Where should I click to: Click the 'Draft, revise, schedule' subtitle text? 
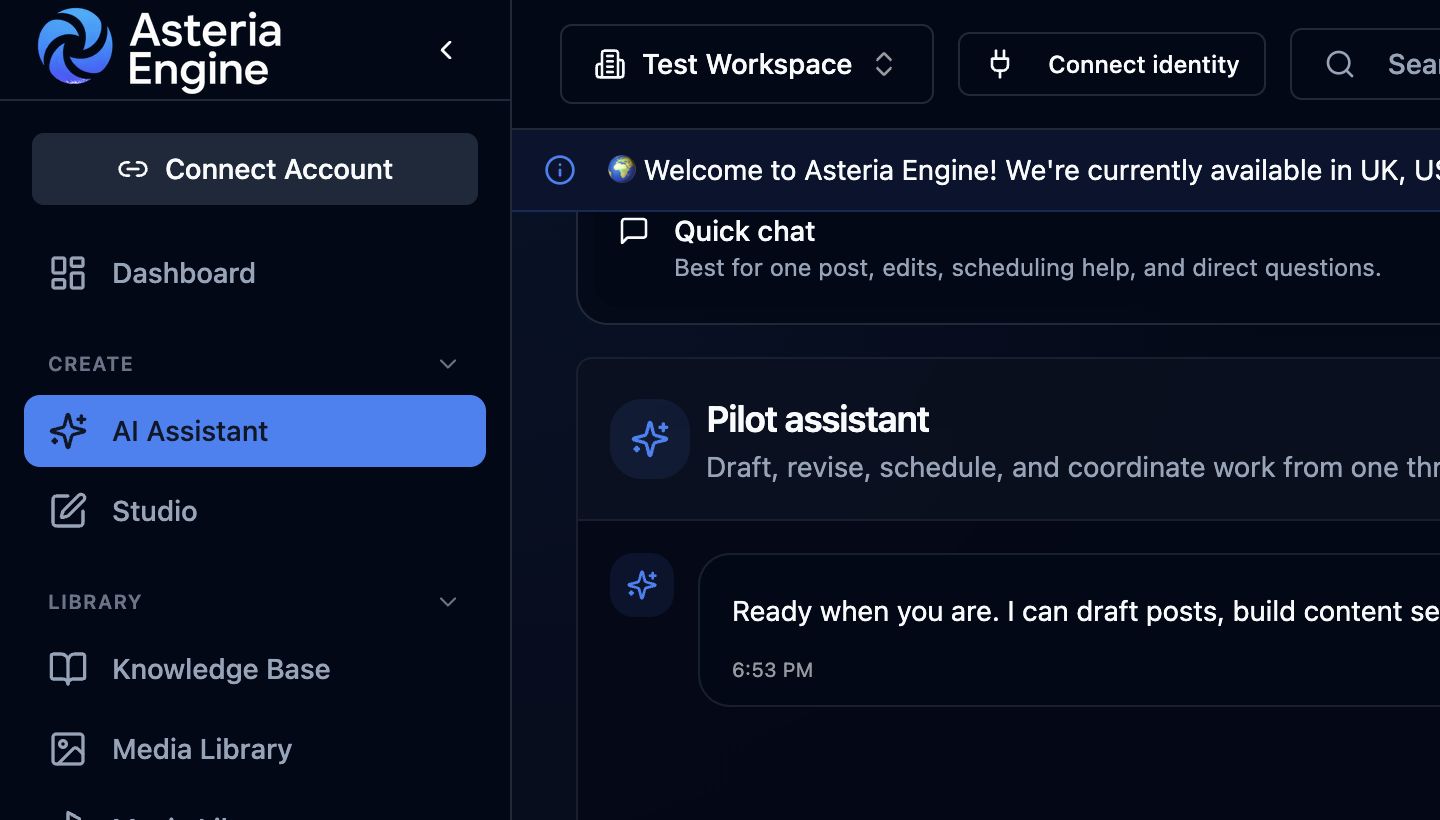click(1073, 467)
